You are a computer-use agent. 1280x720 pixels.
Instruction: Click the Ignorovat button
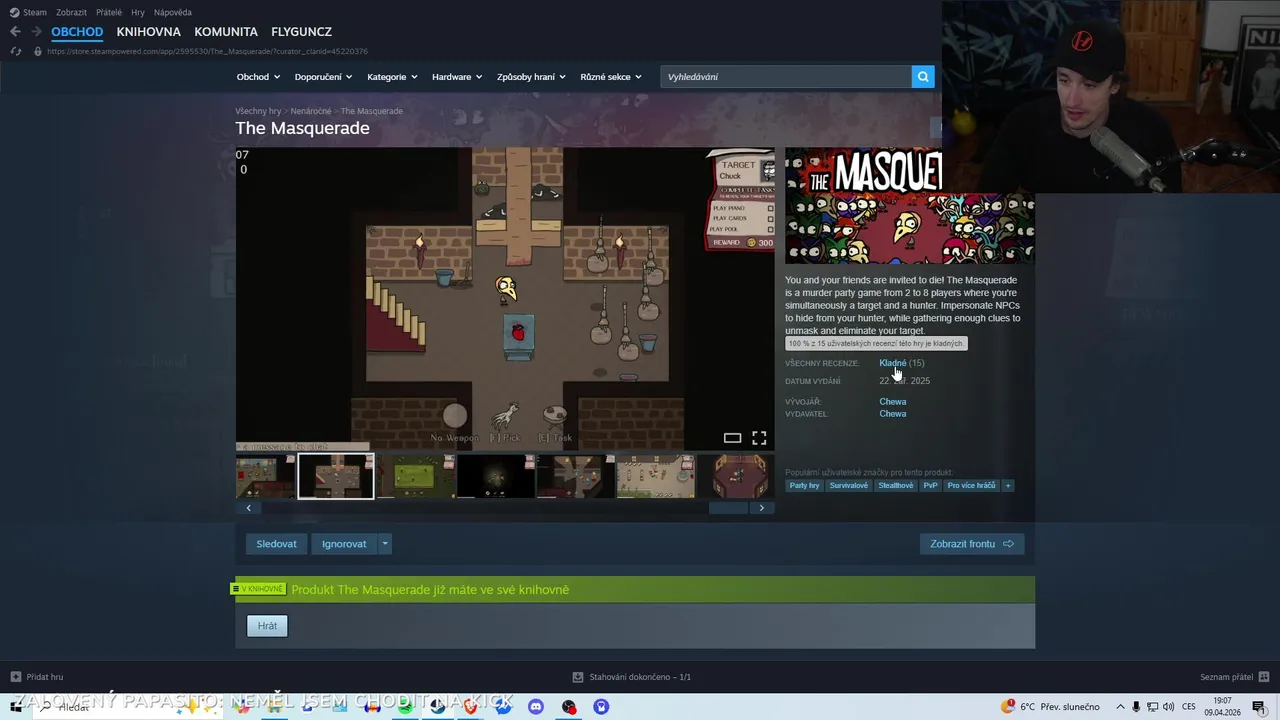coord(344,544)
